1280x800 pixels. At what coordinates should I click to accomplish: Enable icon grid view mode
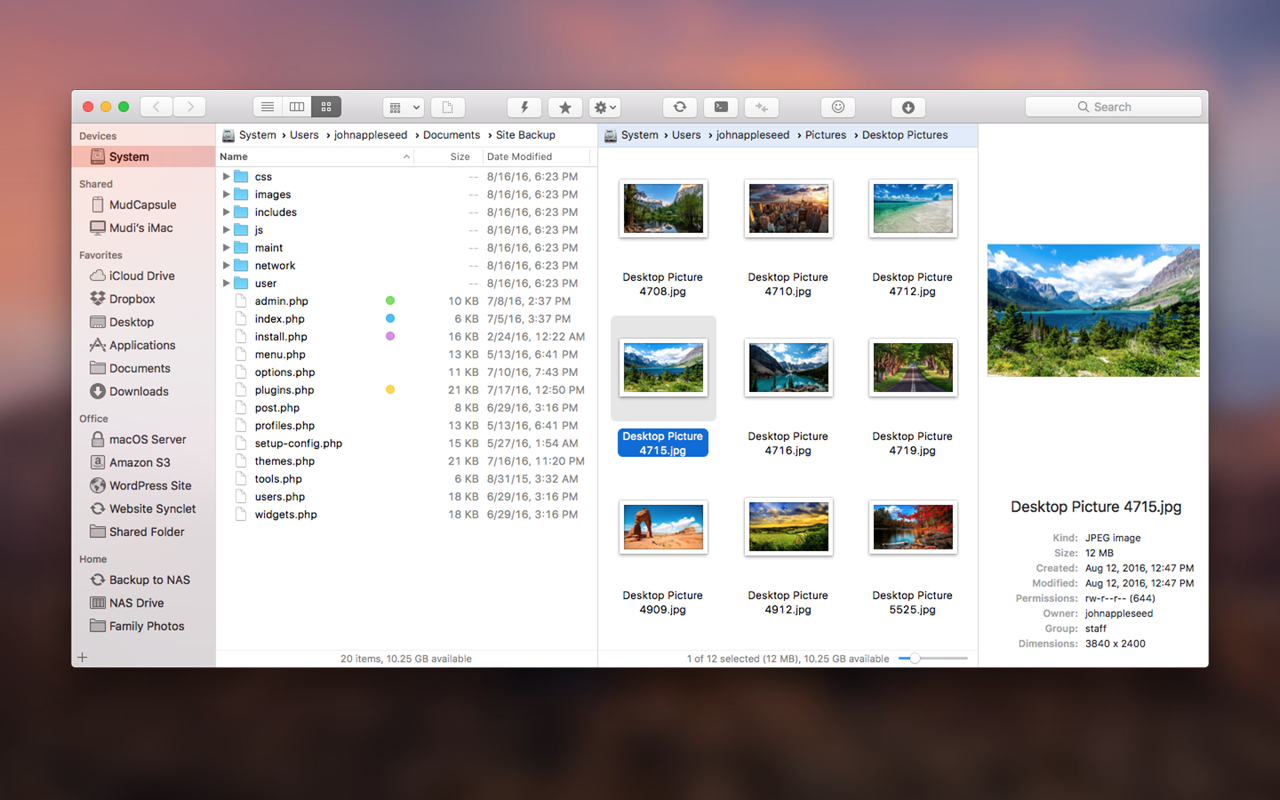[x=326, y=107]
